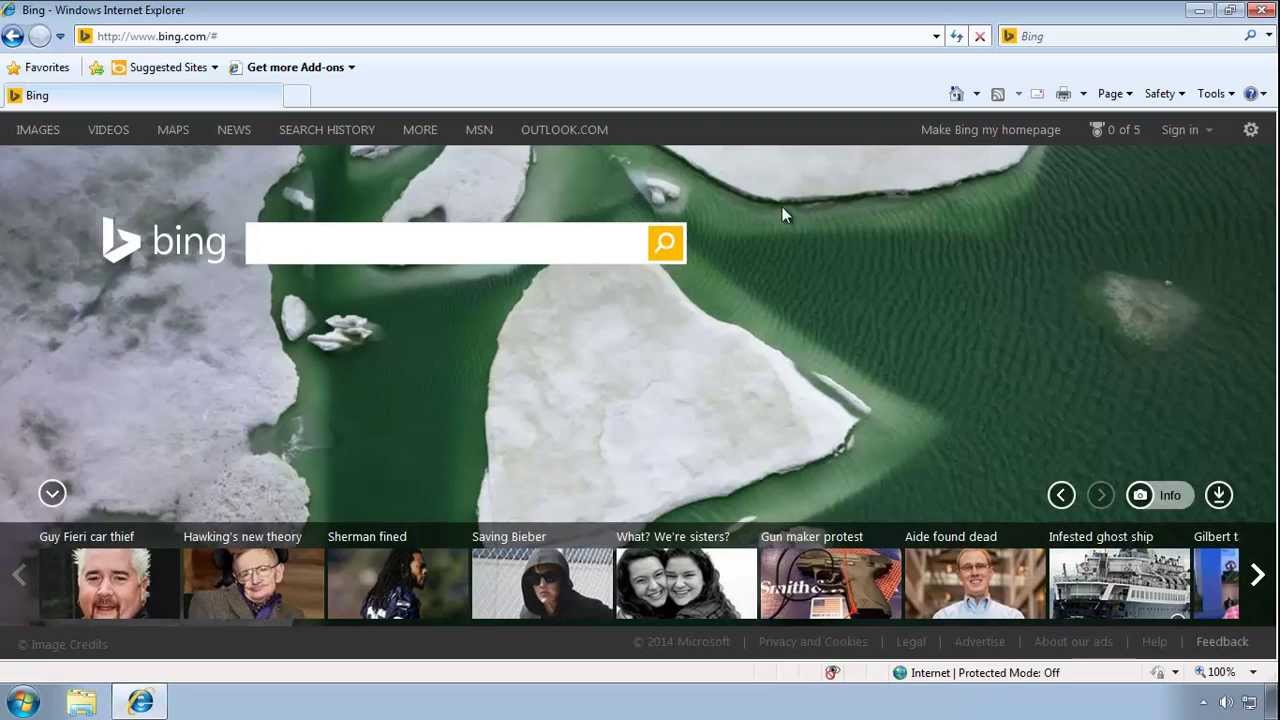1280x720 pixels.
Task: Open the Sherman fined story
Action: (x=397, y=574)
